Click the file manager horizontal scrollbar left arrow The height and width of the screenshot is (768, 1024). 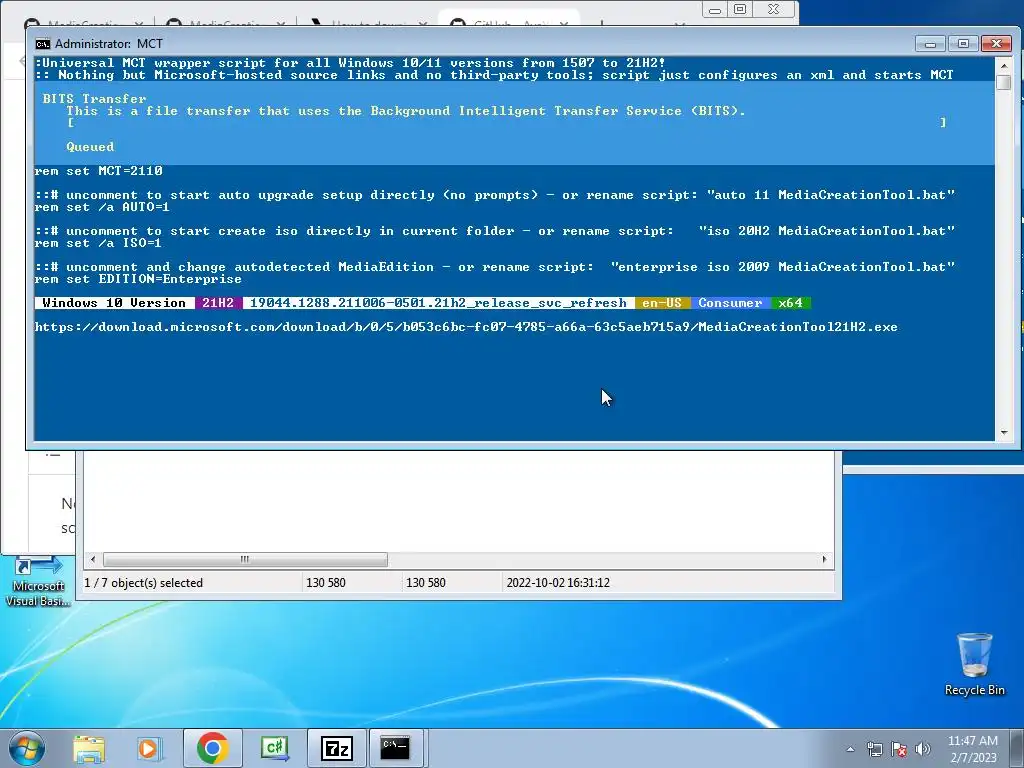[x=93, y=560]
